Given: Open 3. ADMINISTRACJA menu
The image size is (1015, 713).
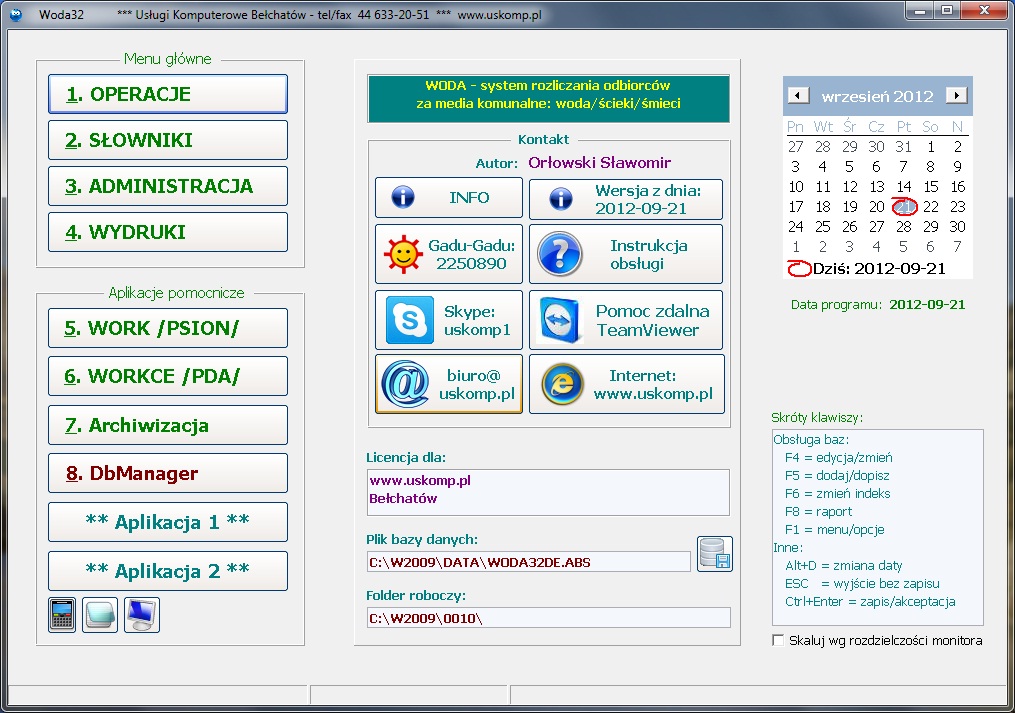Looking at the screenshot, I should pos(167,186).
